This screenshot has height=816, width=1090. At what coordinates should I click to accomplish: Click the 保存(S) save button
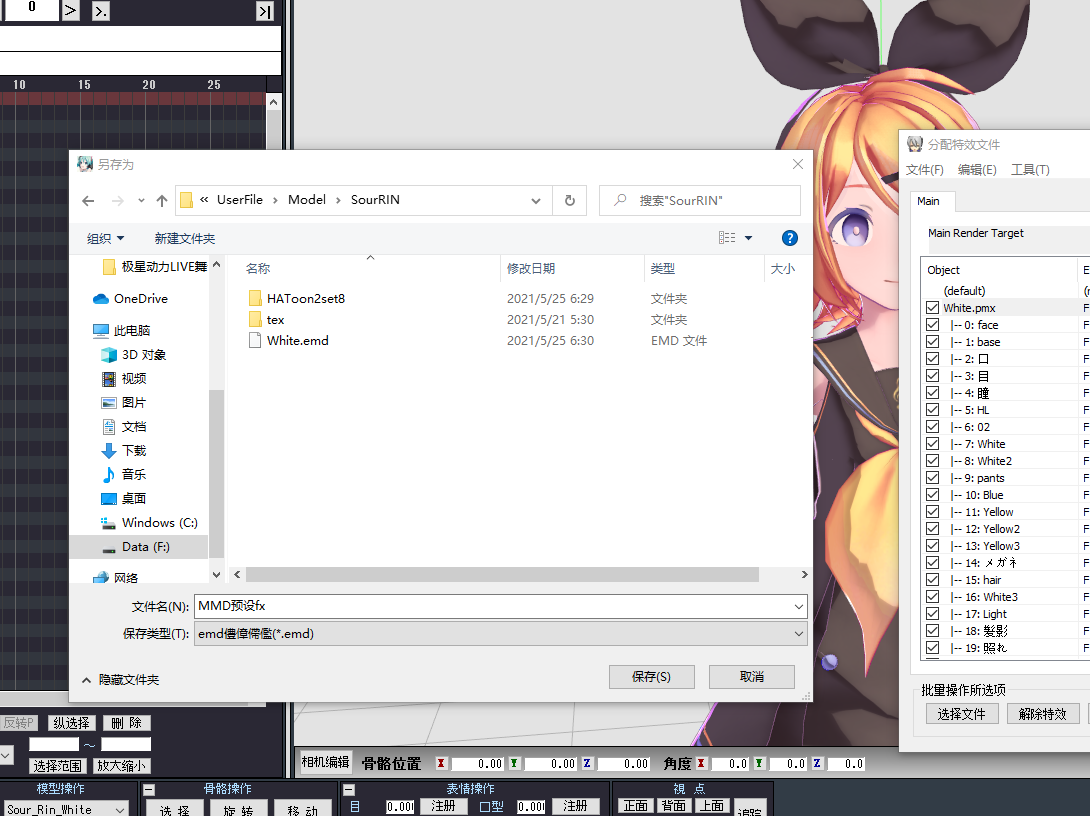click(x=651, y=677)
